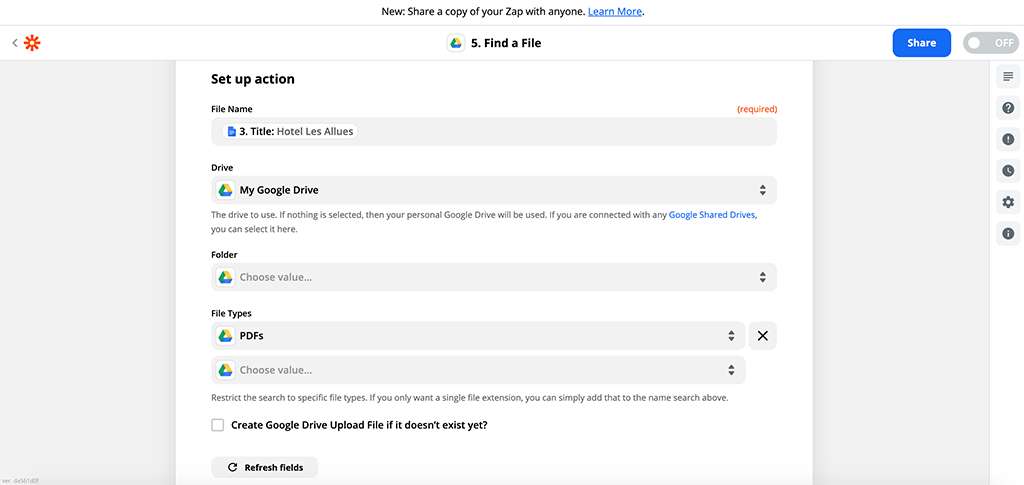
Task: Remove the PDFs file type entry
Action: click(x=762, y=336)
